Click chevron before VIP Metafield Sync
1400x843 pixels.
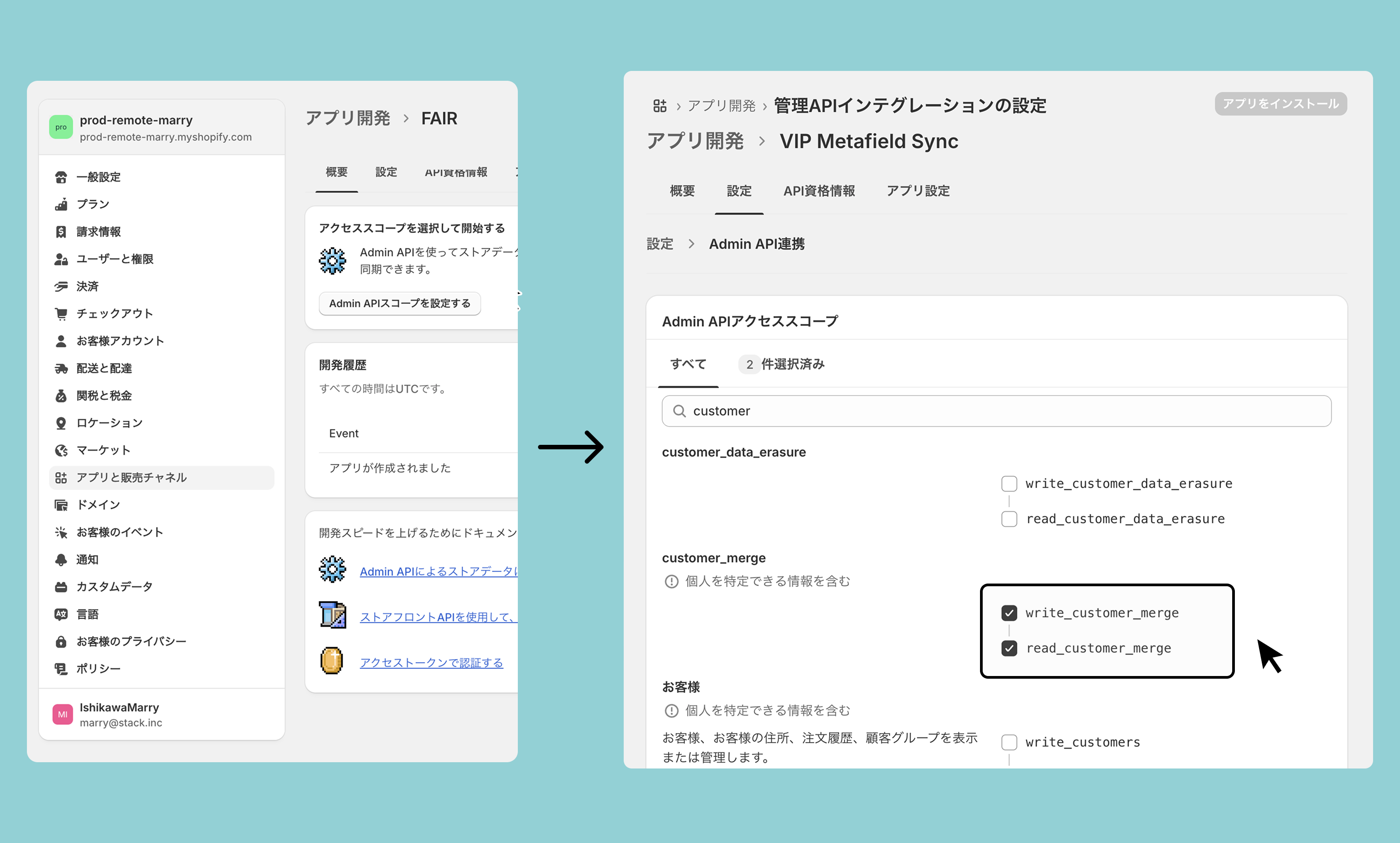tap(761, 141)
